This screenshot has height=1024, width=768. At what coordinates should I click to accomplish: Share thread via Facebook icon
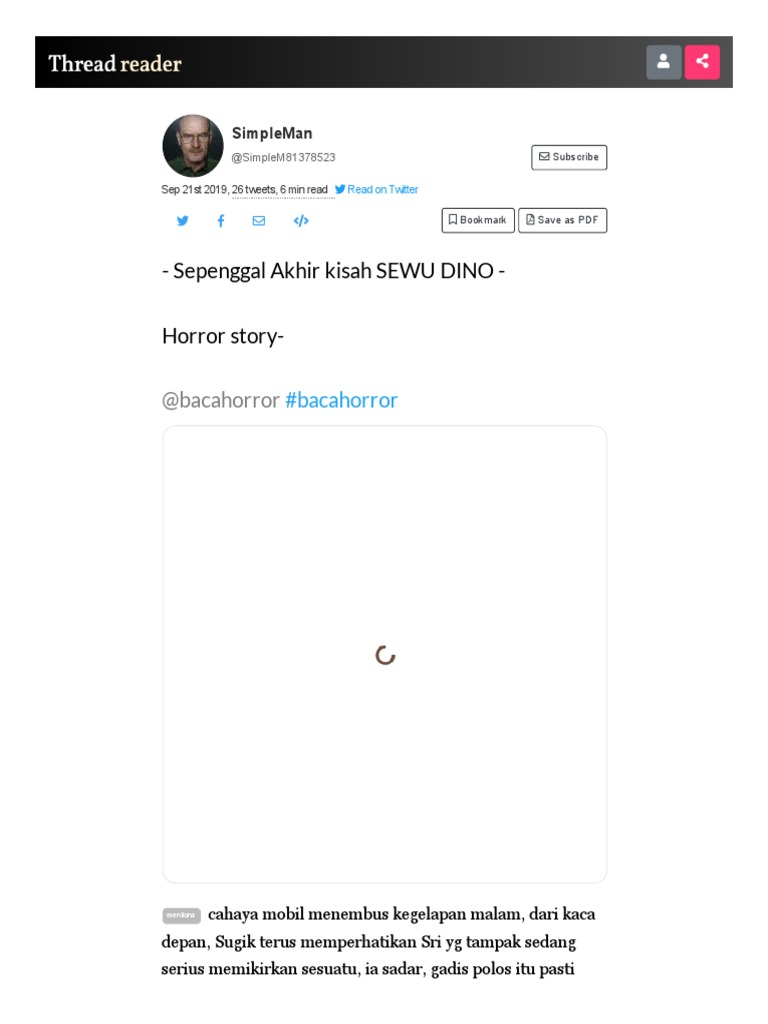coord(221,221)
